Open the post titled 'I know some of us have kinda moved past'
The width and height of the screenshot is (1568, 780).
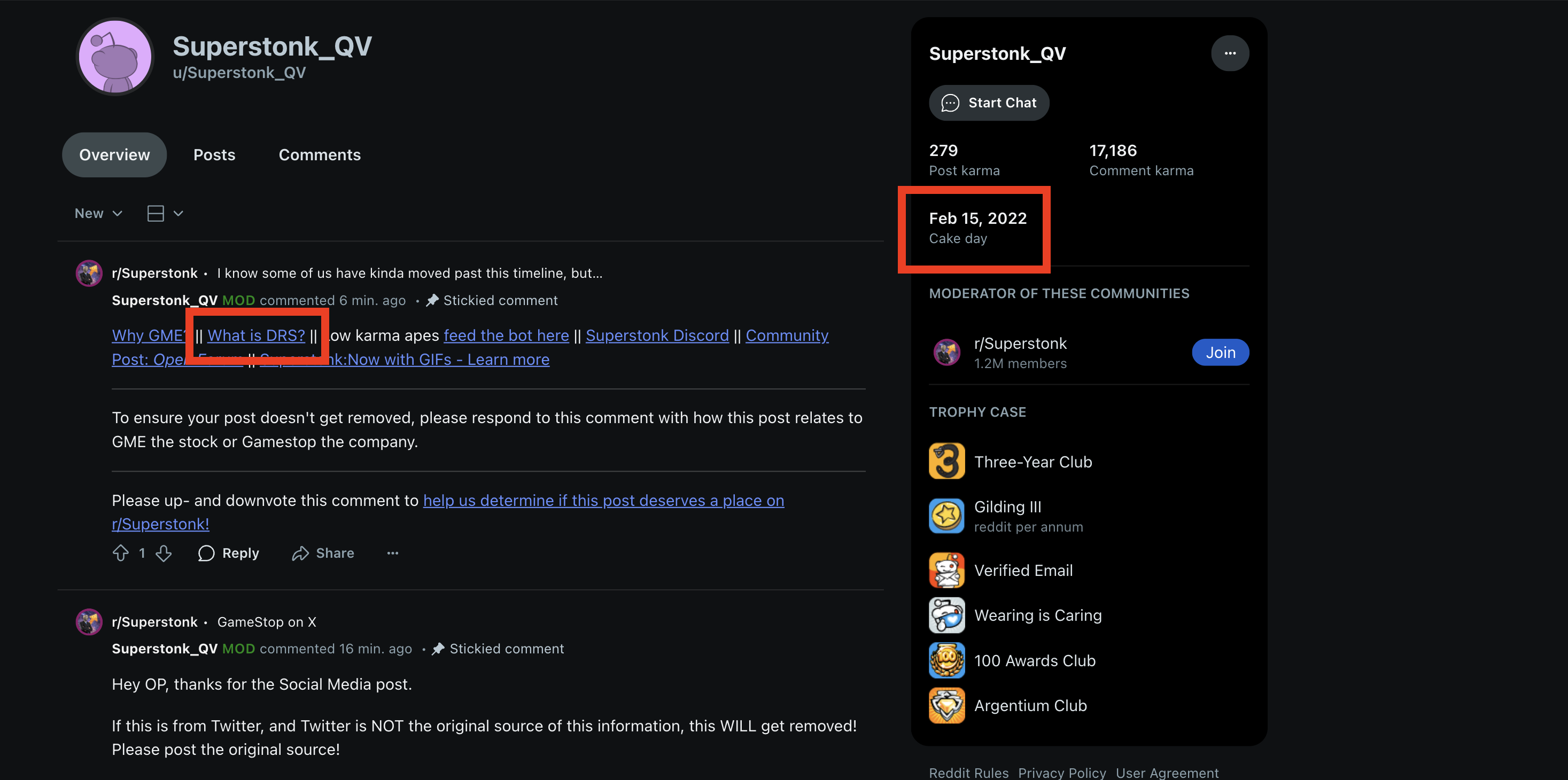(x=410, y=273)
